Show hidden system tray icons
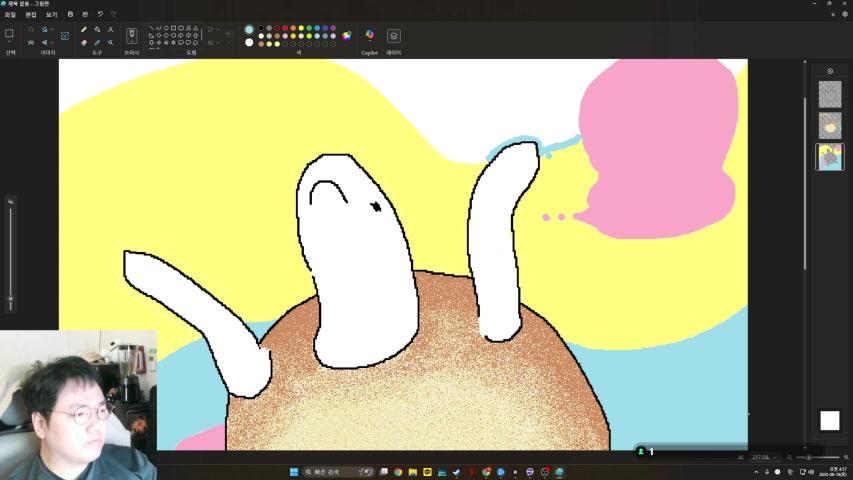 tap(756, 472)
